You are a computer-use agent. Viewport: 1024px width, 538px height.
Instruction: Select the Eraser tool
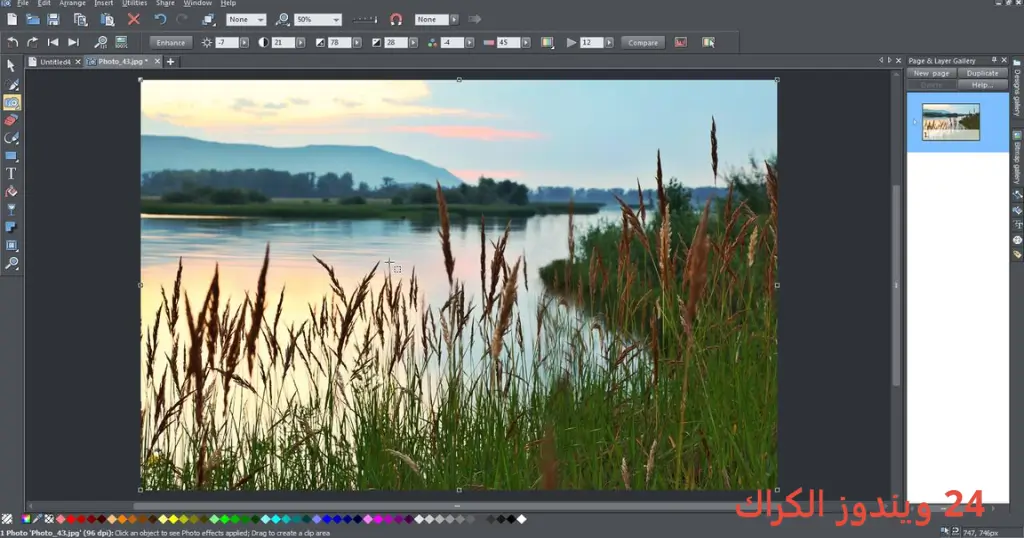(11, 120)
